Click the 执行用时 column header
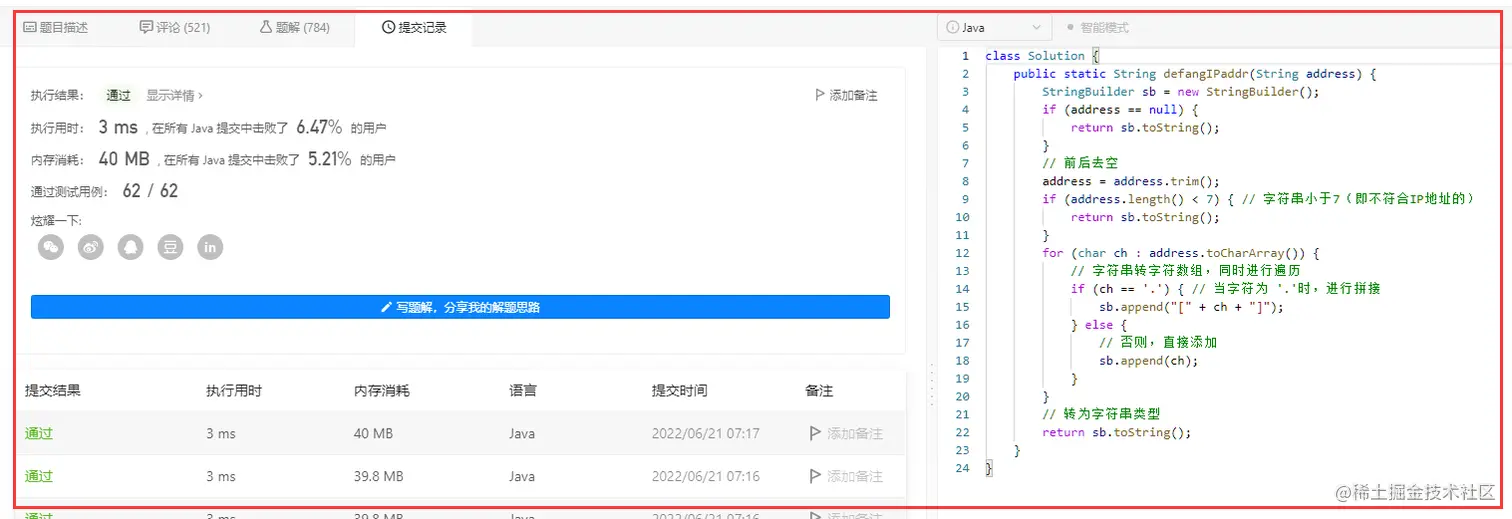This screenshot has height=519, width=1512. (x=234, y=391)
